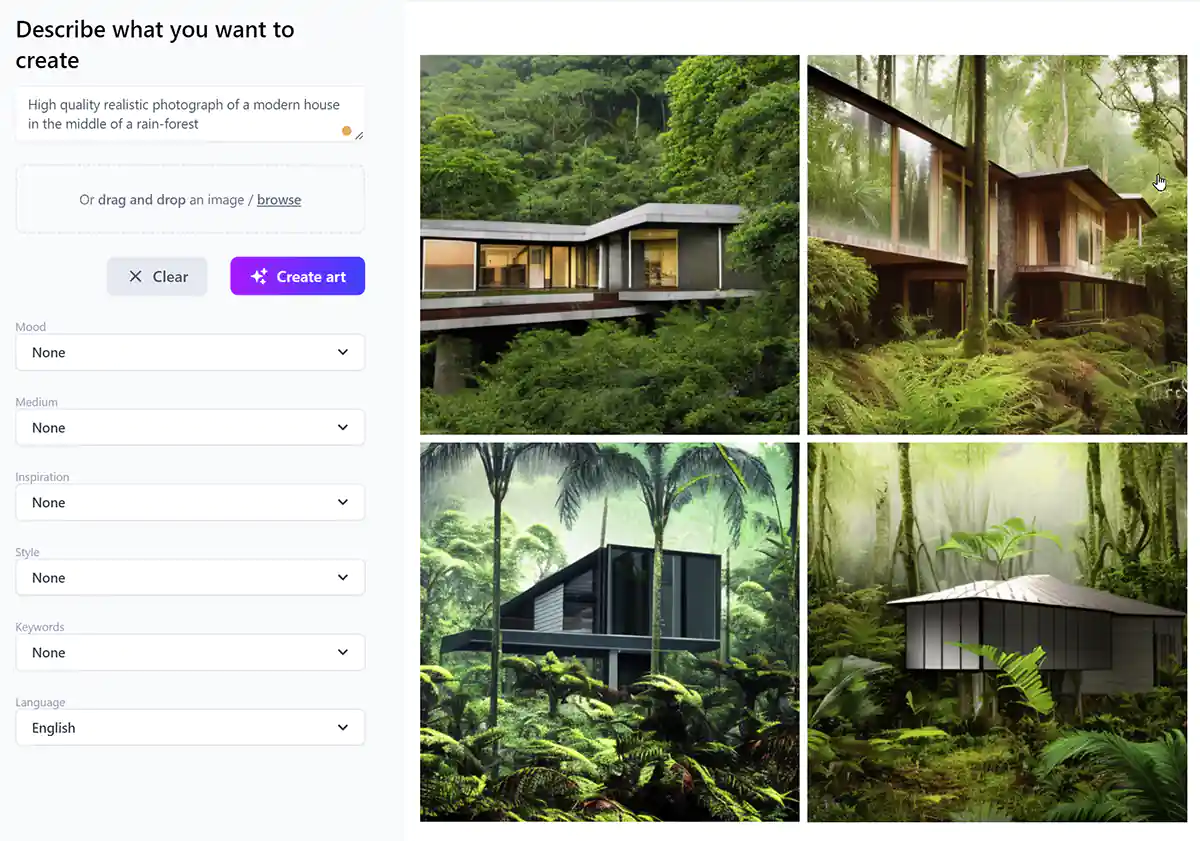Viewport: 1200px width, 841px height.
Task: Open the concrete hillside house image
Action: point(609,244)
